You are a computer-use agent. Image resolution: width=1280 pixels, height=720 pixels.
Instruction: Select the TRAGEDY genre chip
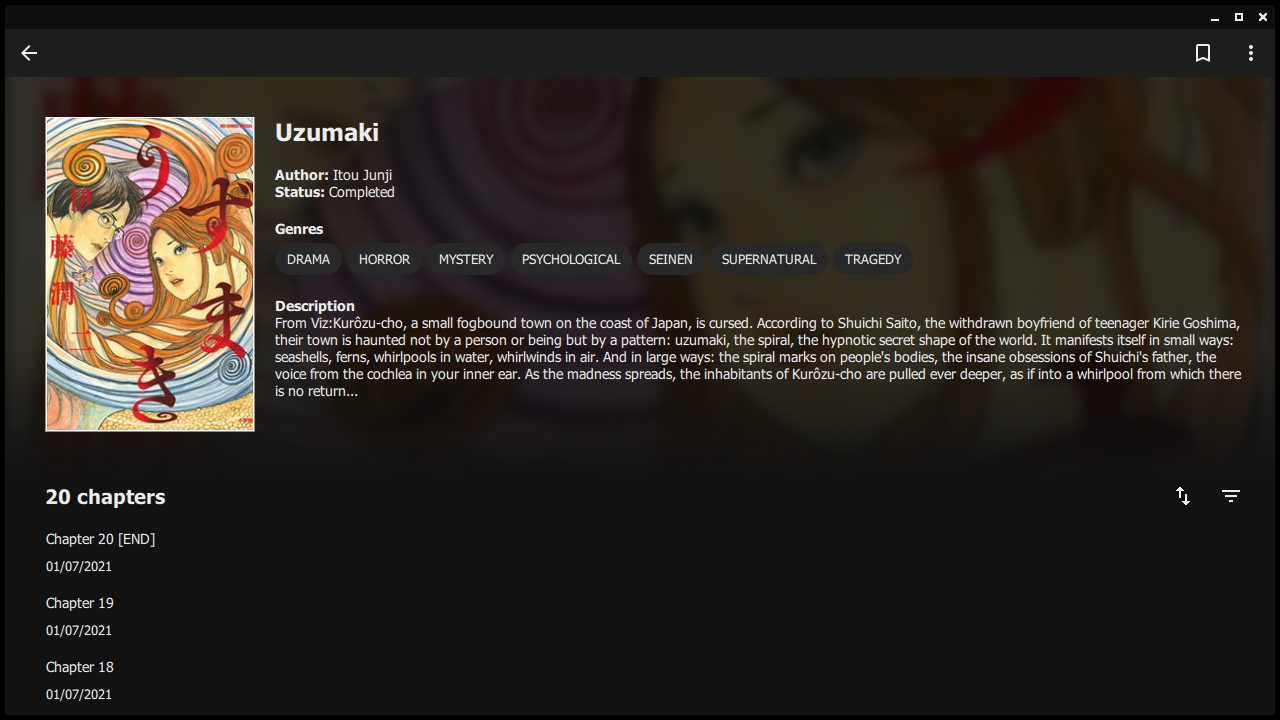873,259
